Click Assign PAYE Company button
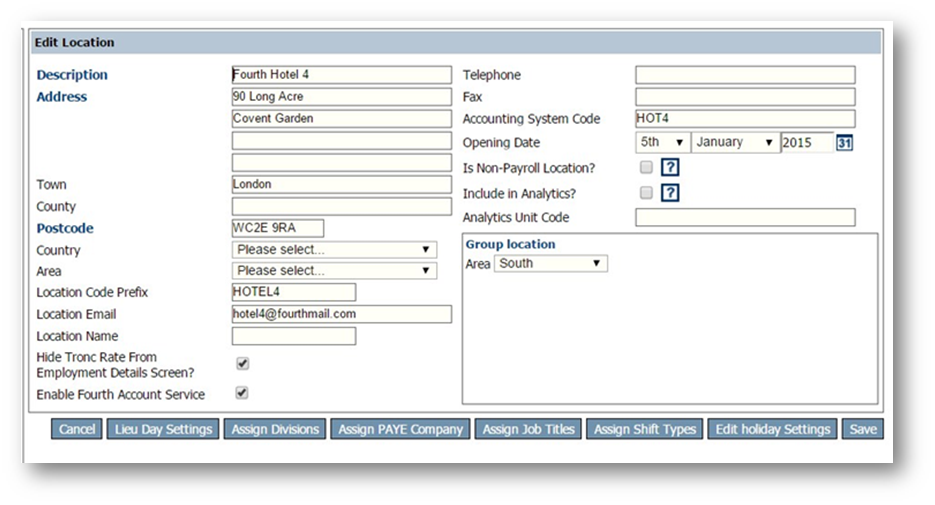Screen dimensions: 935x505 pyautogui.click(x=400, y=429)
